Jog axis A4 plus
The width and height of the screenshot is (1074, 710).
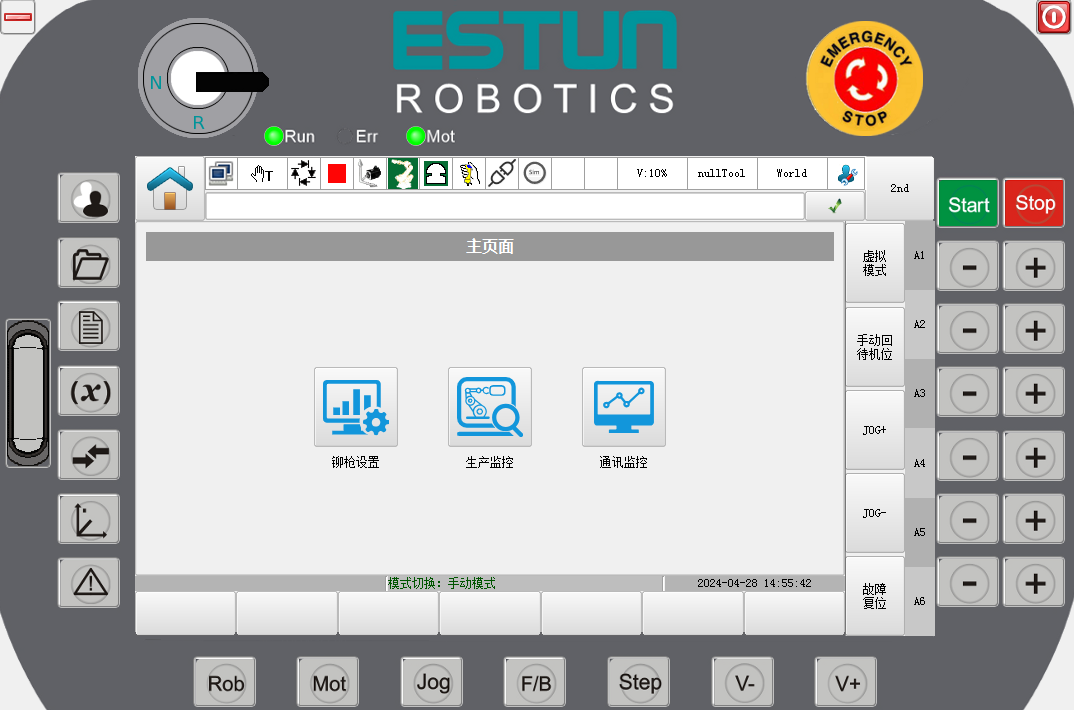[1034, 456]
